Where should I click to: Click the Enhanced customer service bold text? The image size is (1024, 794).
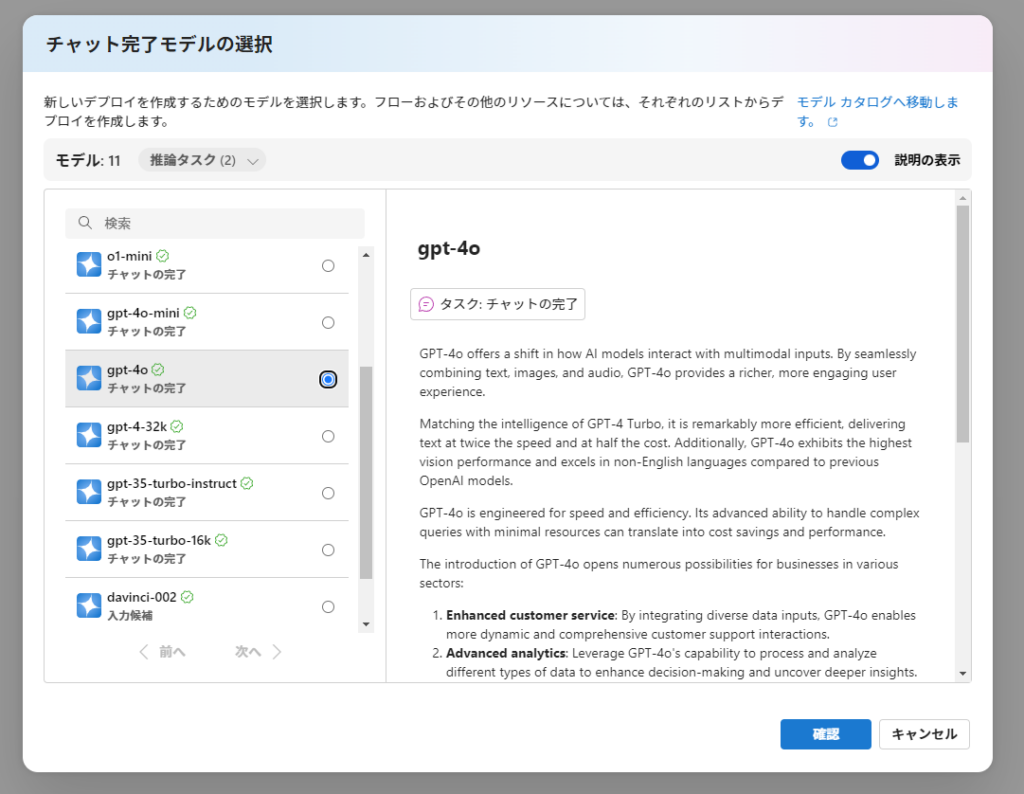[x=530, y=615]
